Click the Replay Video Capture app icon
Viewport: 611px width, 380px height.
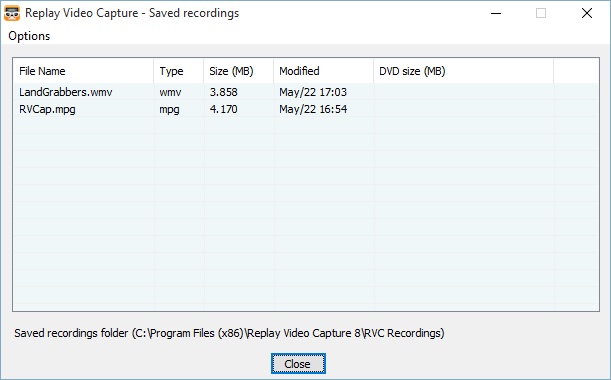click(12, 13)
